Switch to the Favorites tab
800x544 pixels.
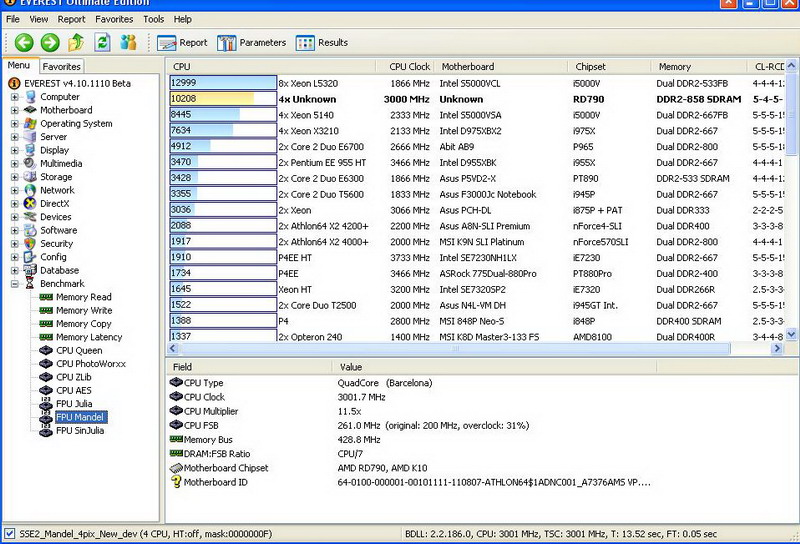coord(61,66)
